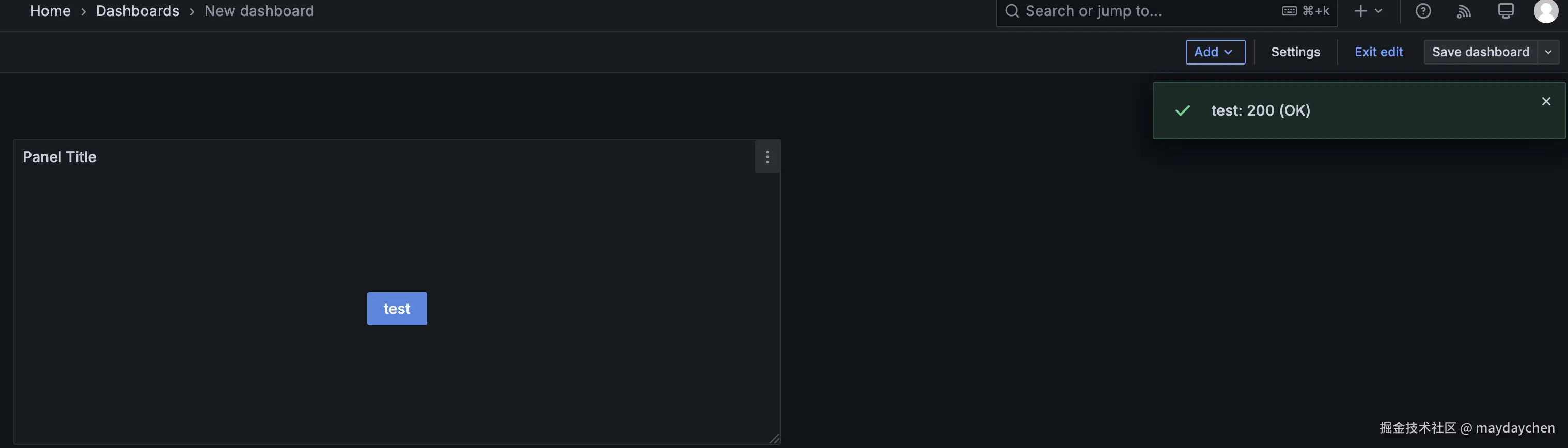Viewport: 1568px width, 448px height.
Task: Click the search magnifier icon
Action: 1011,10
